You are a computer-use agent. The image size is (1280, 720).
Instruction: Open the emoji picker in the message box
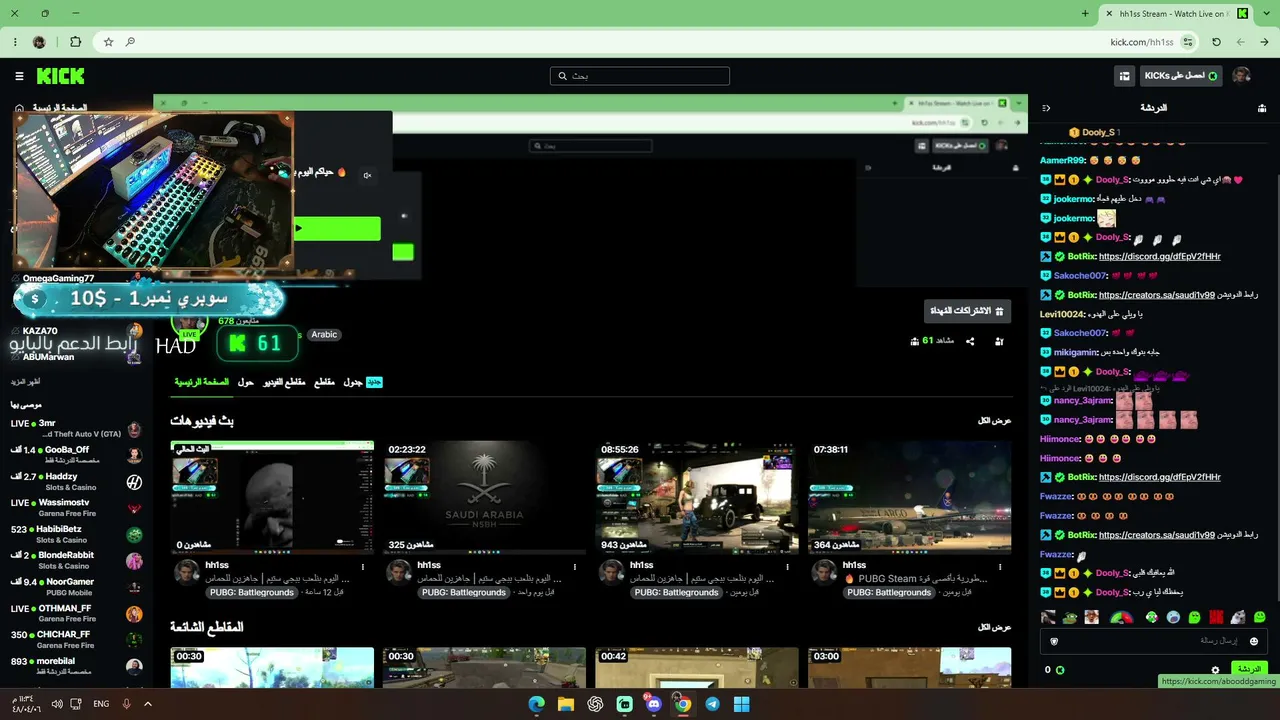(x=1254, y=641)
